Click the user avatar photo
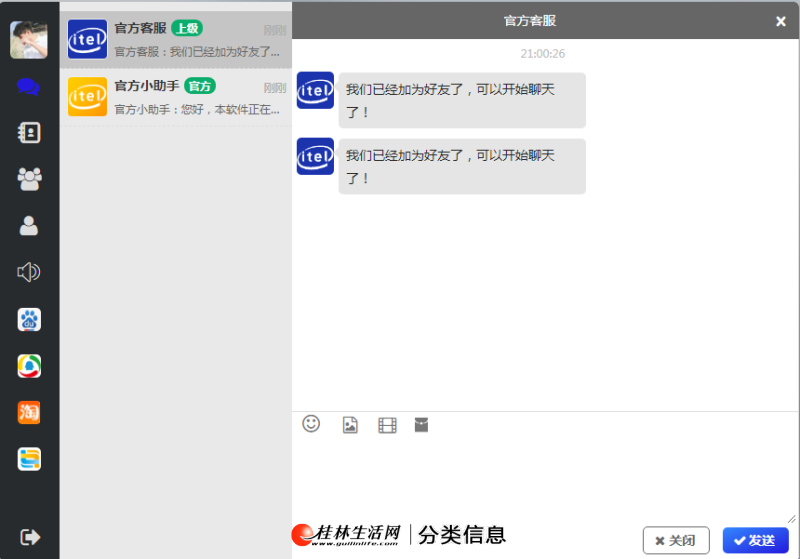Viewport: 800px width, 559px height. (29, 40)
